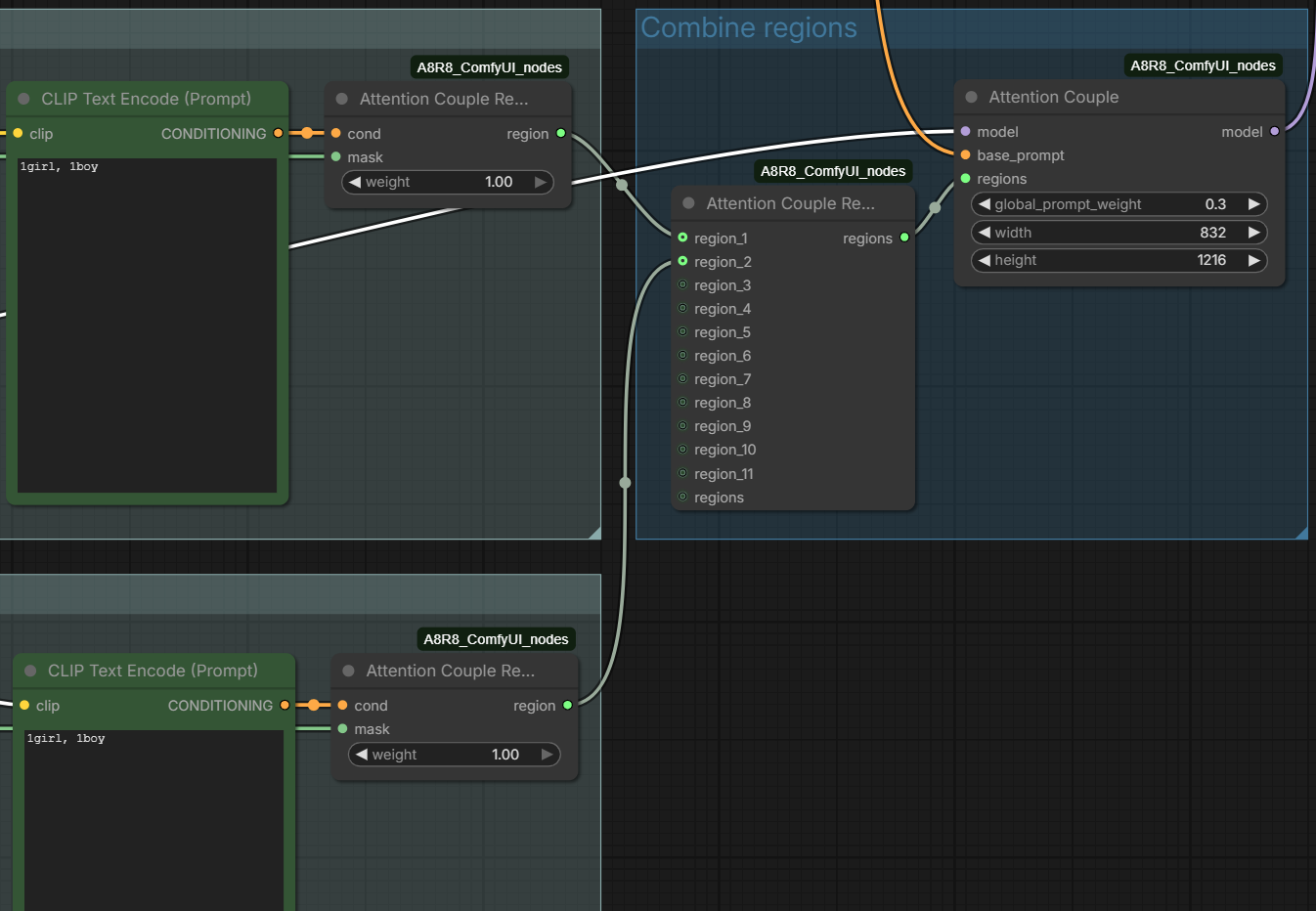Image resolution: width=1316 pixels, height=911 pixels.
Task: Click the midpoint dot on the link feeding region_2
Action: 625,482
